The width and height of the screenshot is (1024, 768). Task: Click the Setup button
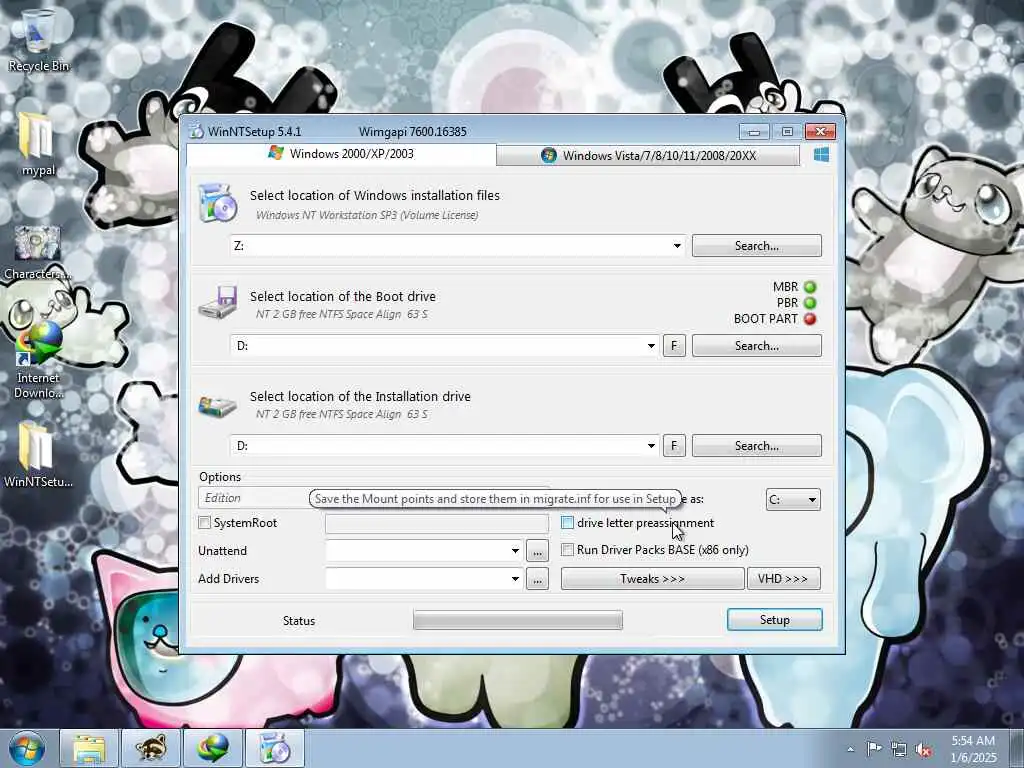tap(775, 620)
